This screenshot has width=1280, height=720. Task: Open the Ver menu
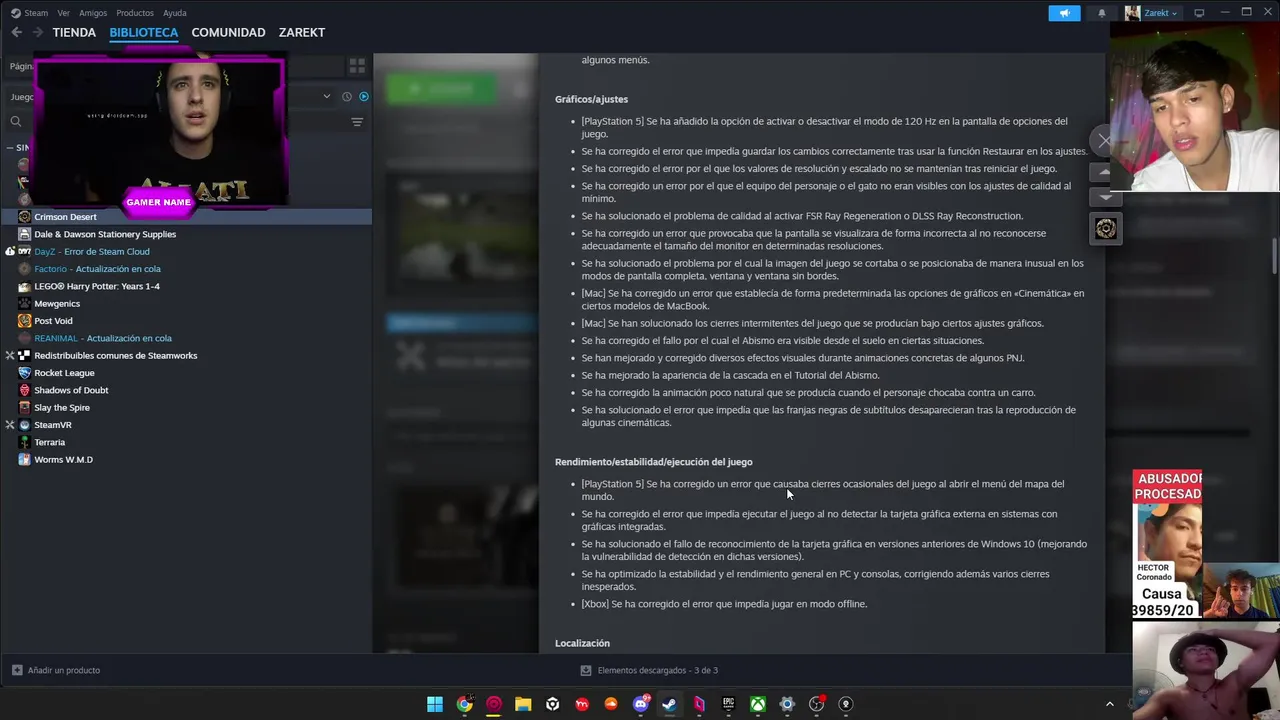click(63, 13)
